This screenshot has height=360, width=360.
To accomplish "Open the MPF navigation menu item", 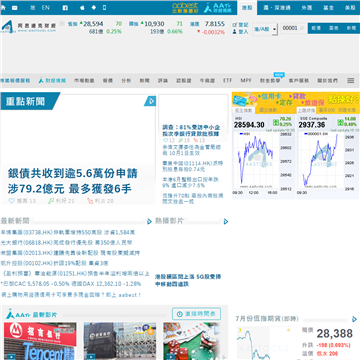I will pyautogui.click(x=246, y=81).
